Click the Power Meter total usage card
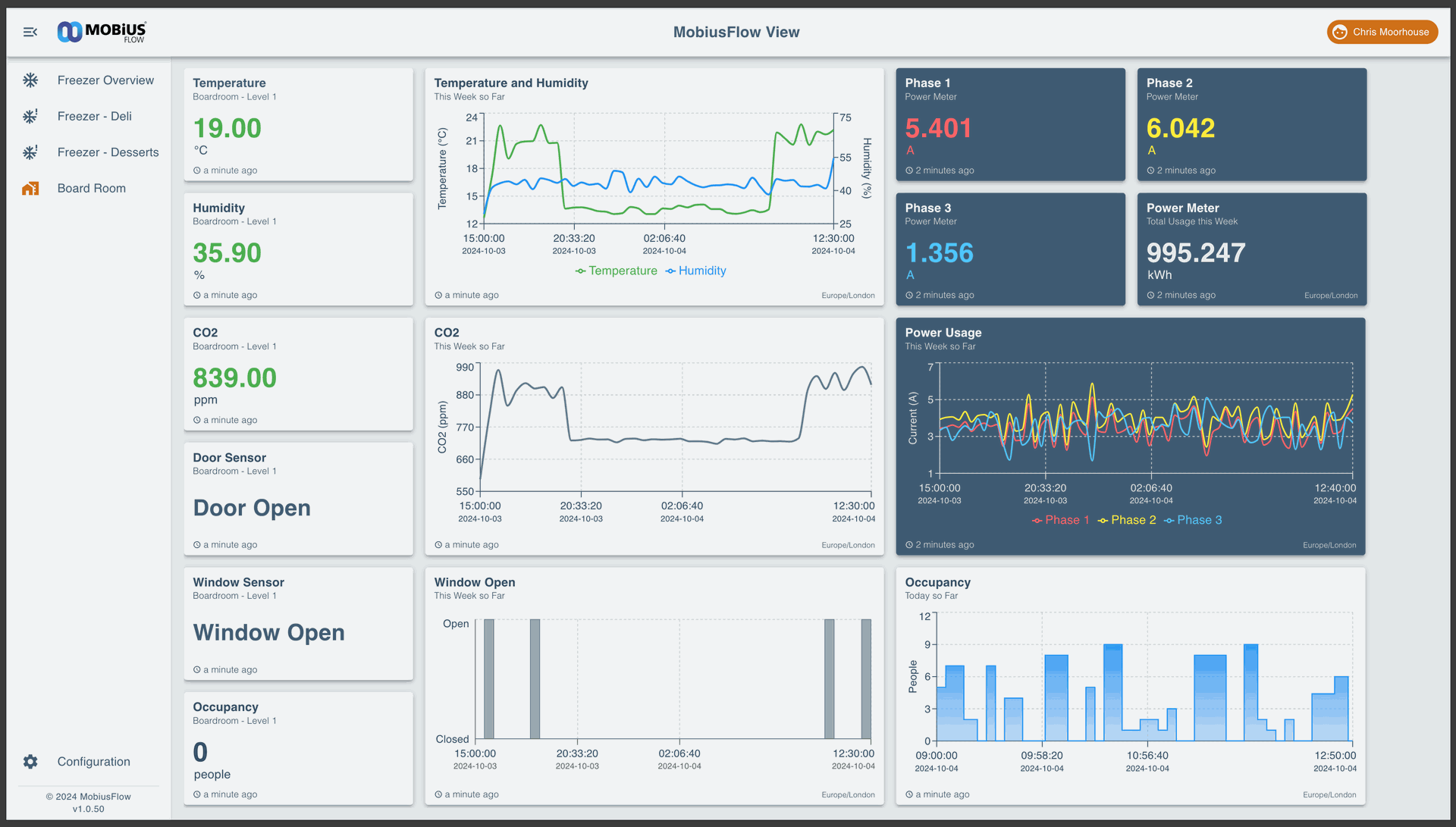1456x827 pixels. click(x=1251, y=249)
